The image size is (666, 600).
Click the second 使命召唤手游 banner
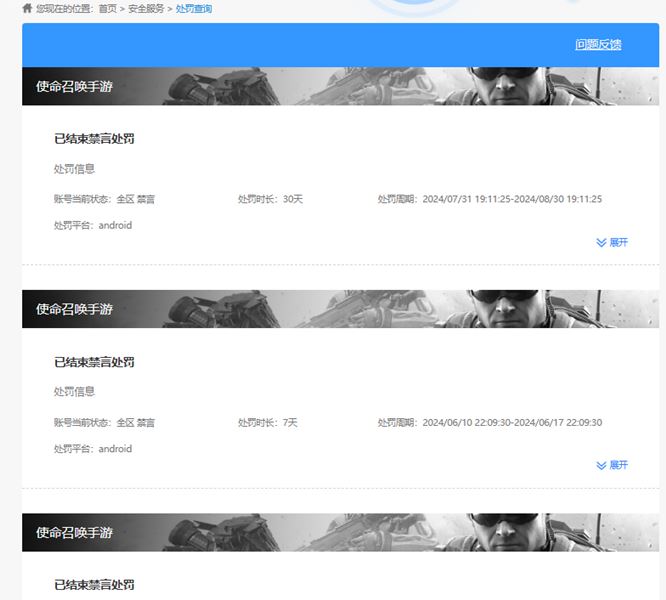(x=340, y=309)
